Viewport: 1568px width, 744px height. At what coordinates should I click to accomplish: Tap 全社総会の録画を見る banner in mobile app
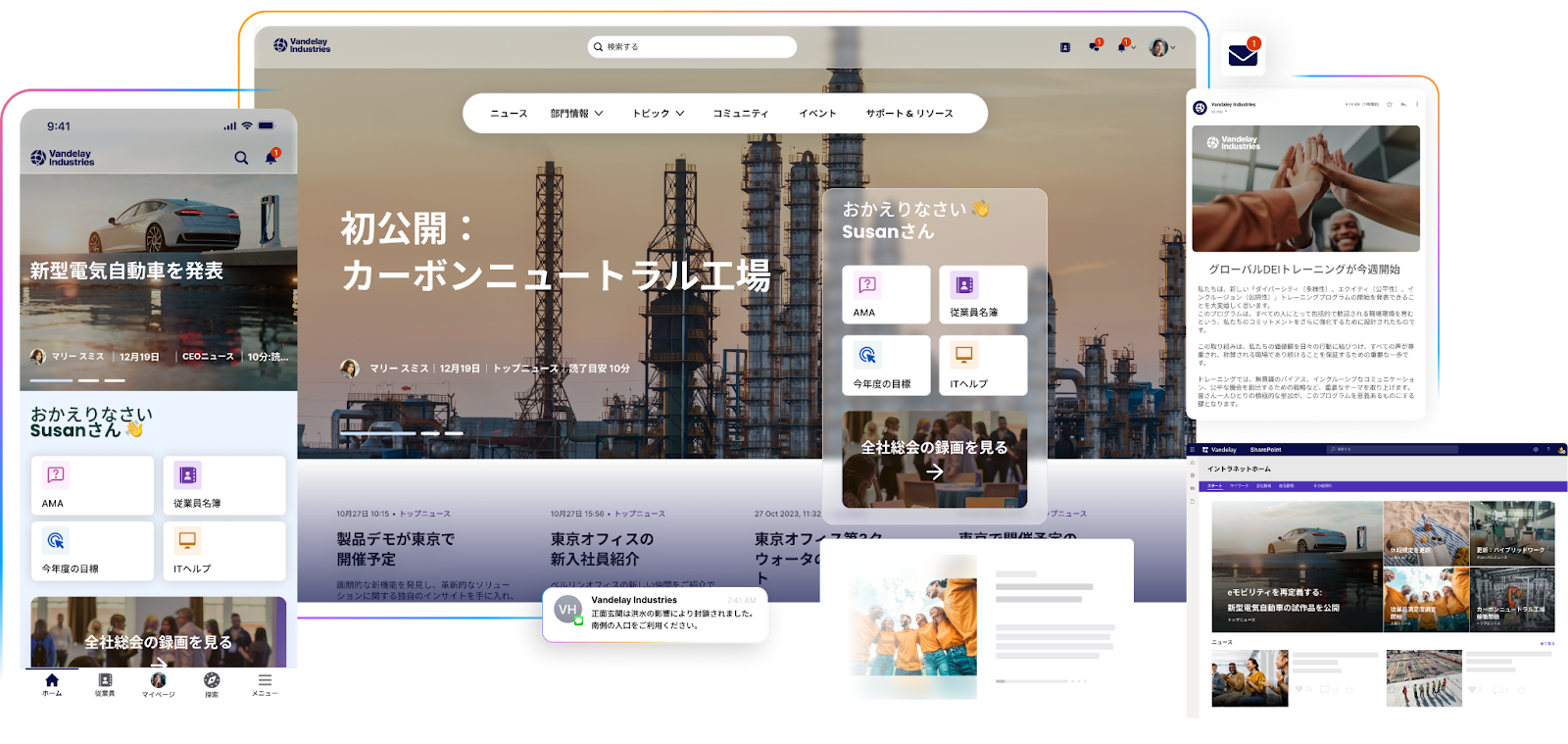click(159, 633)
